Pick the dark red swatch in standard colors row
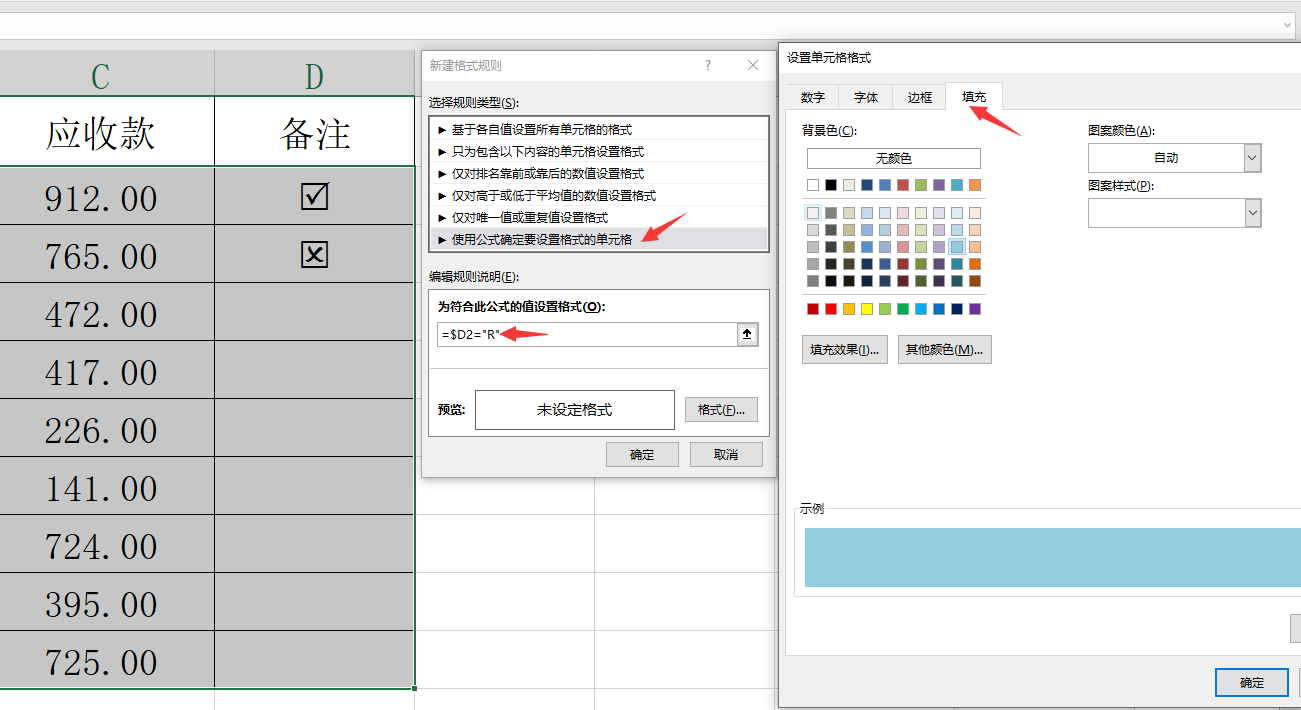The image size is (1301, 710). tap(813, 309)
